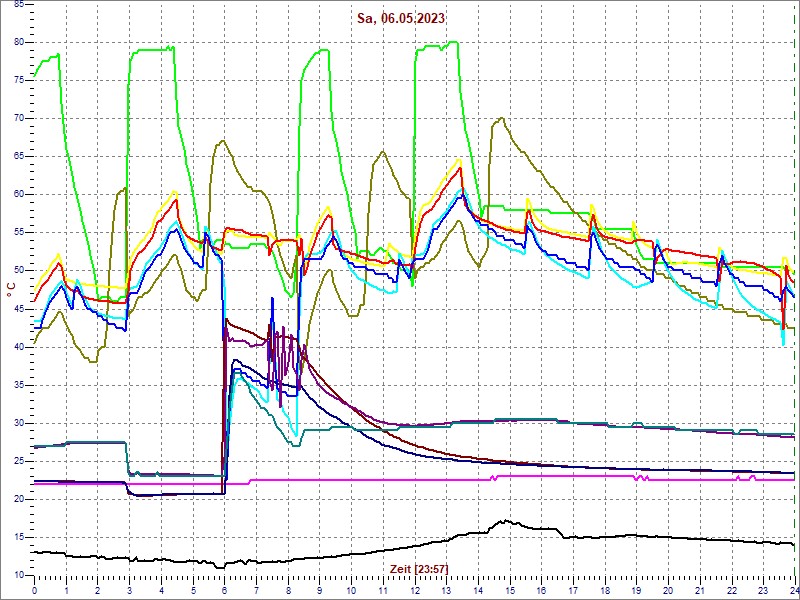This screenshot has width=800, height=600.
Task: Click the 20 tick on temperature axis
Action: [x=19, y=499]
